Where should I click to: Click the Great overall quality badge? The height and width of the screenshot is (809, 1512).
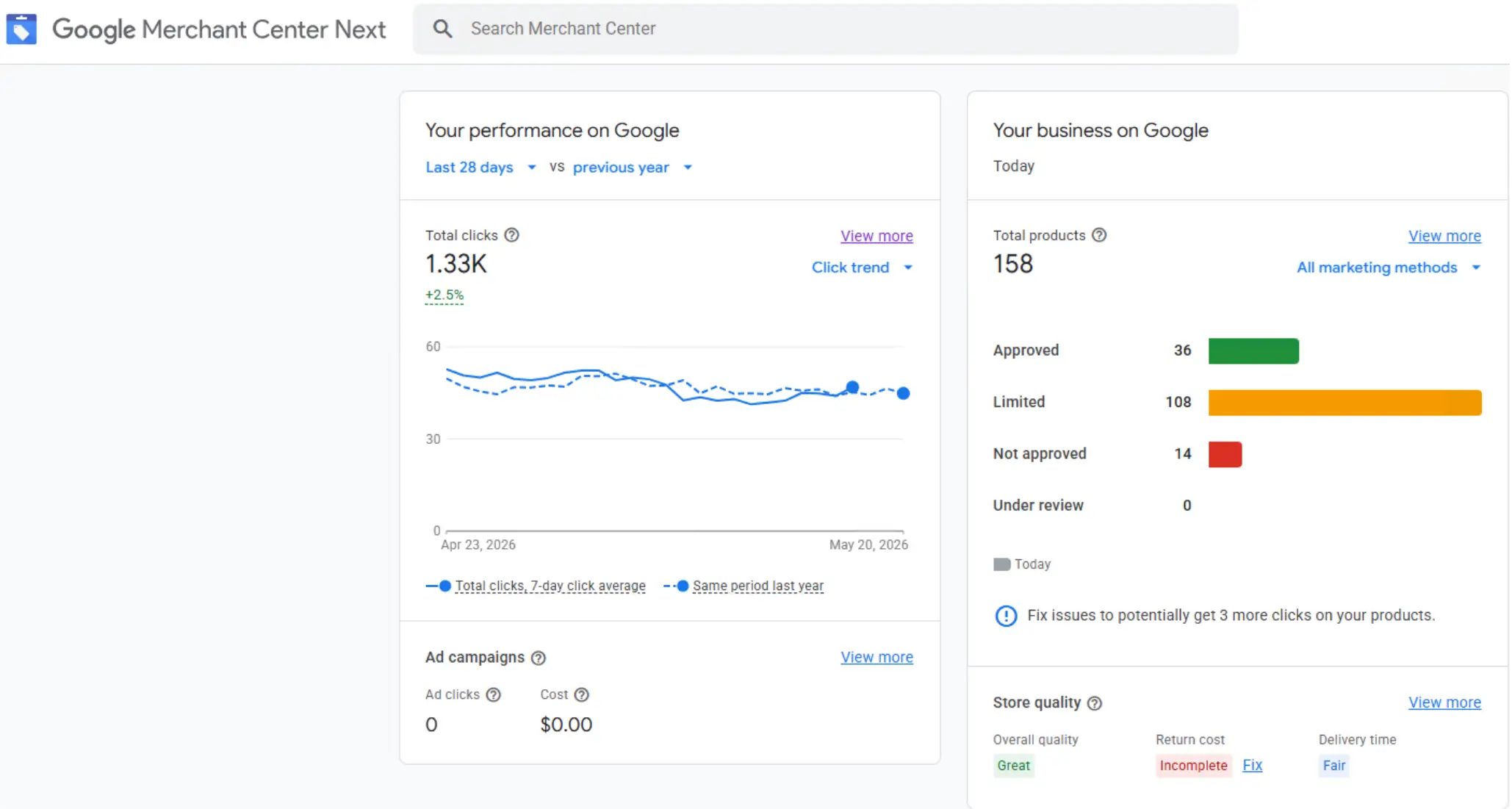tap(1013, 766)
